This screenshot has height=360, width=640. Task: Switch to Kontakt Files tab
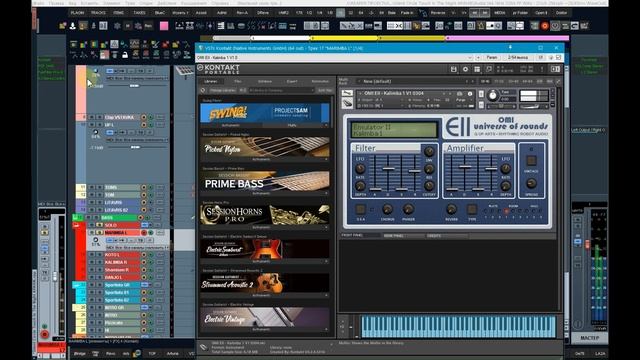(238, 81)
